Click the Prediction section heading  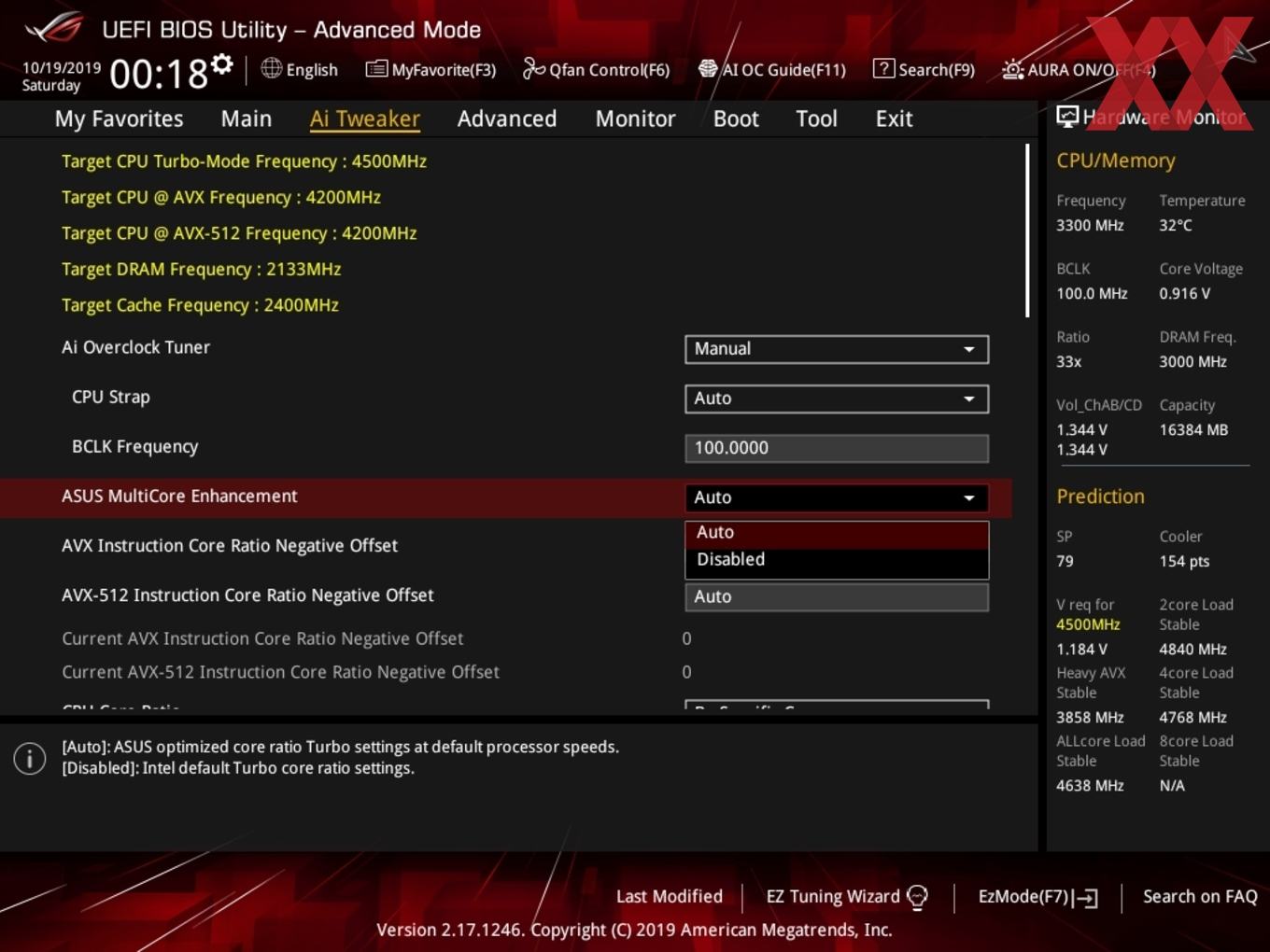[x=1100, y=497]
